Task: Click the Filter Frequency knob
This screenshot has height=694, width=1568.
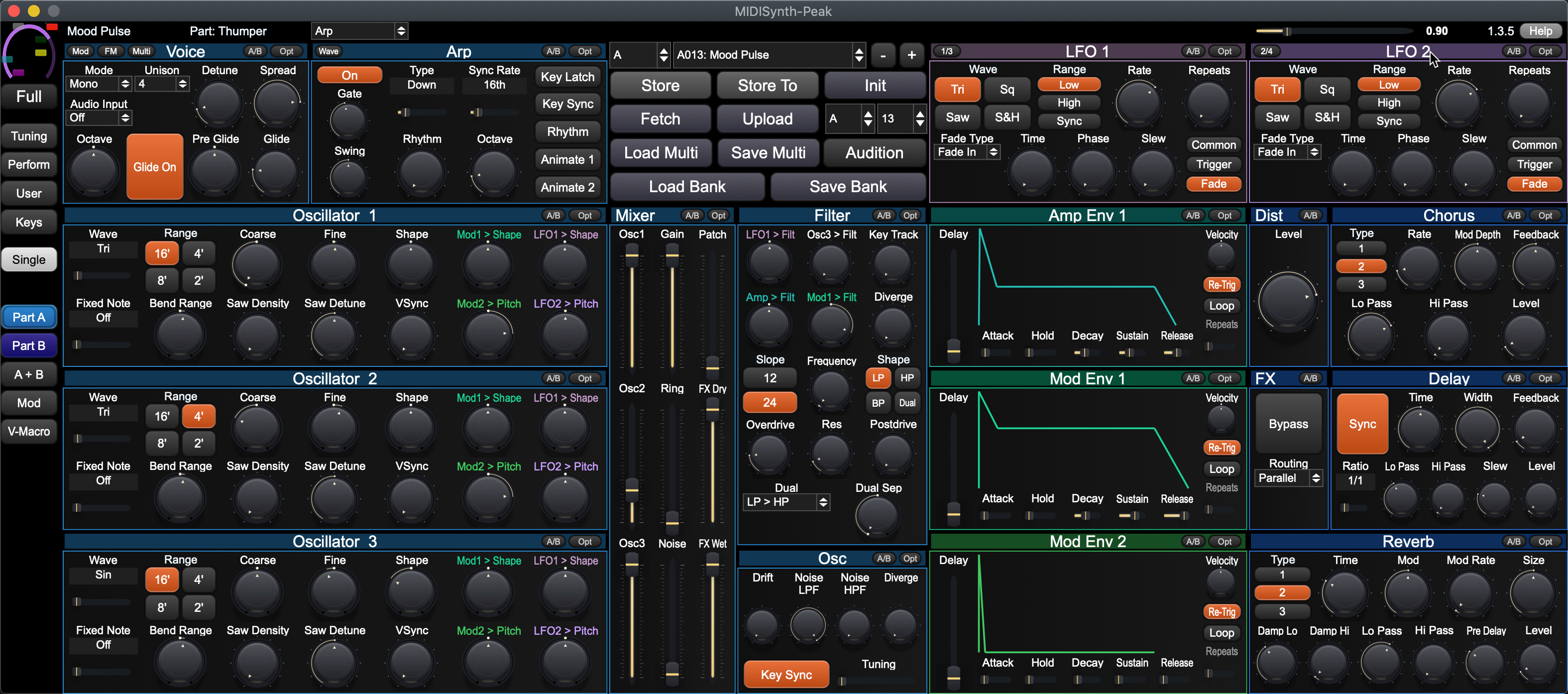Action: click(831, 390)
